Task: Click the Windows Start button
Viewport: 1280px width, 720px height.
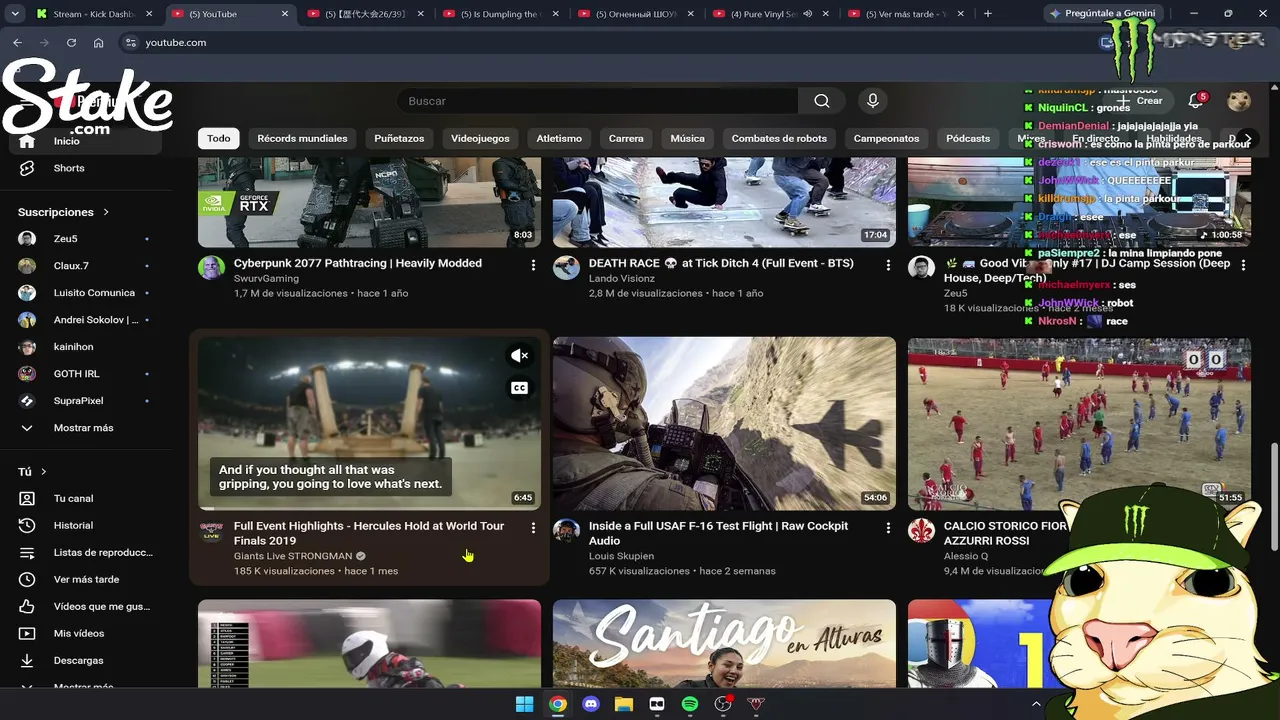Action: pyautogui.click(x=525, y=704)
